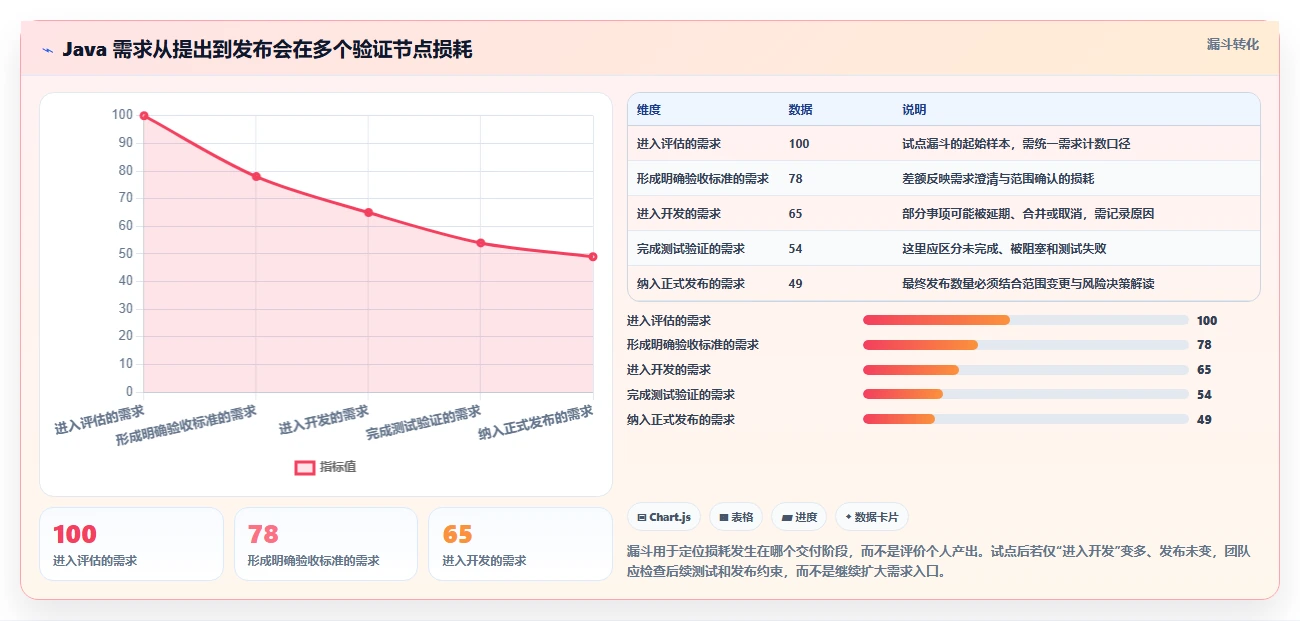
Task: Click the note 最终发布数量必须结合范围变更与风险决策解读
Action: click(x=1028, y=284)
